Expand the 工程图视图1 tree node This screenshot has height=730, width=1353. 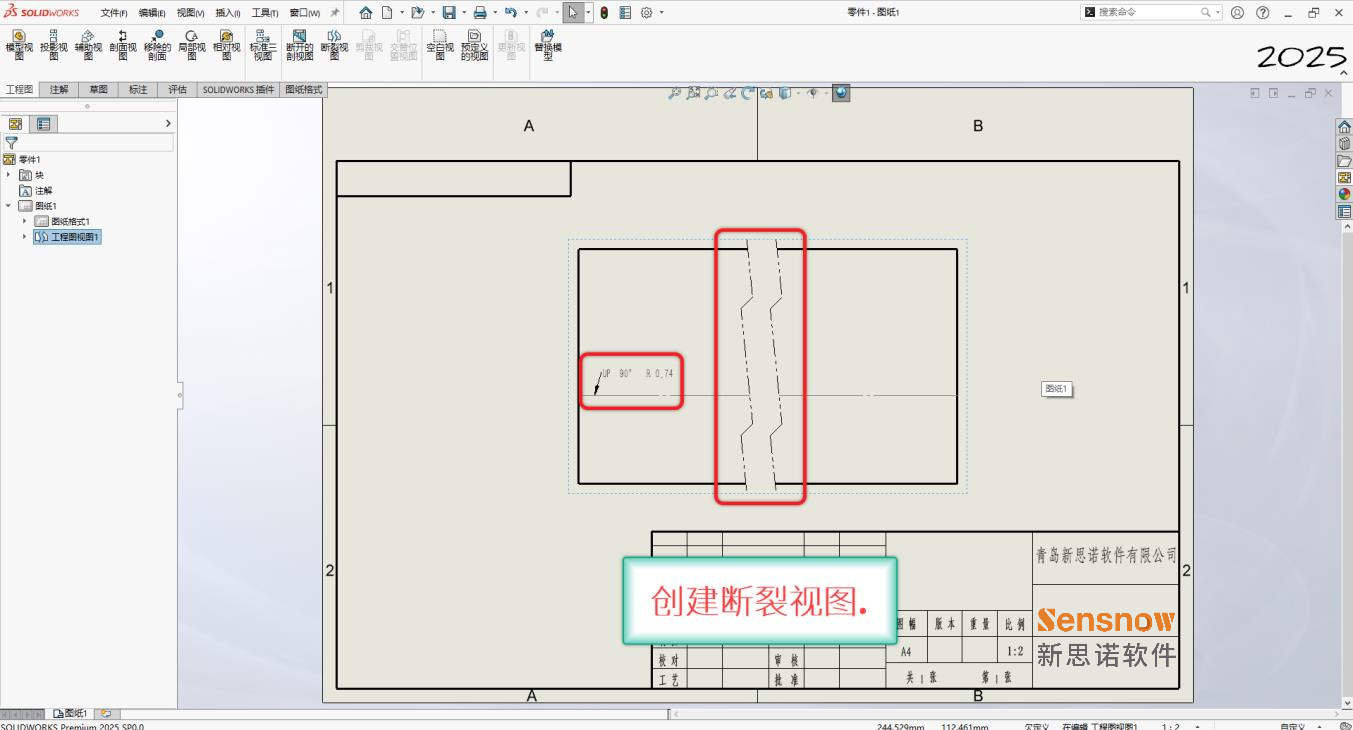pos(25,237)
